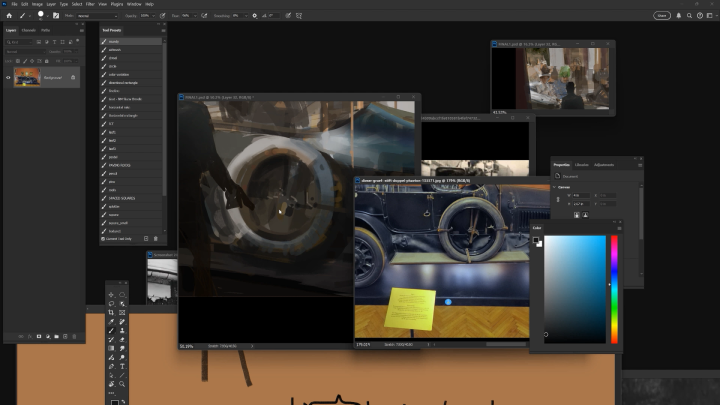Select the Dodge tool
The height and width of the screenshot is (405, 720).
tap(122, 357)
